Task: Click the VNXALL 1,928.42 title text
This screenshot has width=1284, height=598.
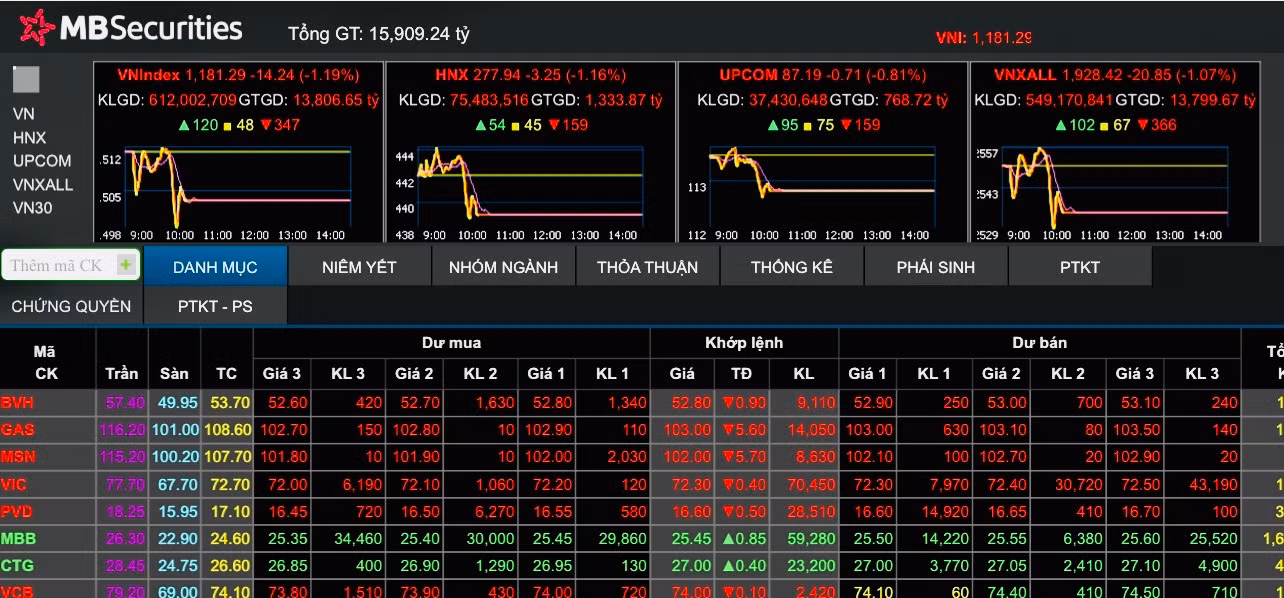Action: (1114, 75)
